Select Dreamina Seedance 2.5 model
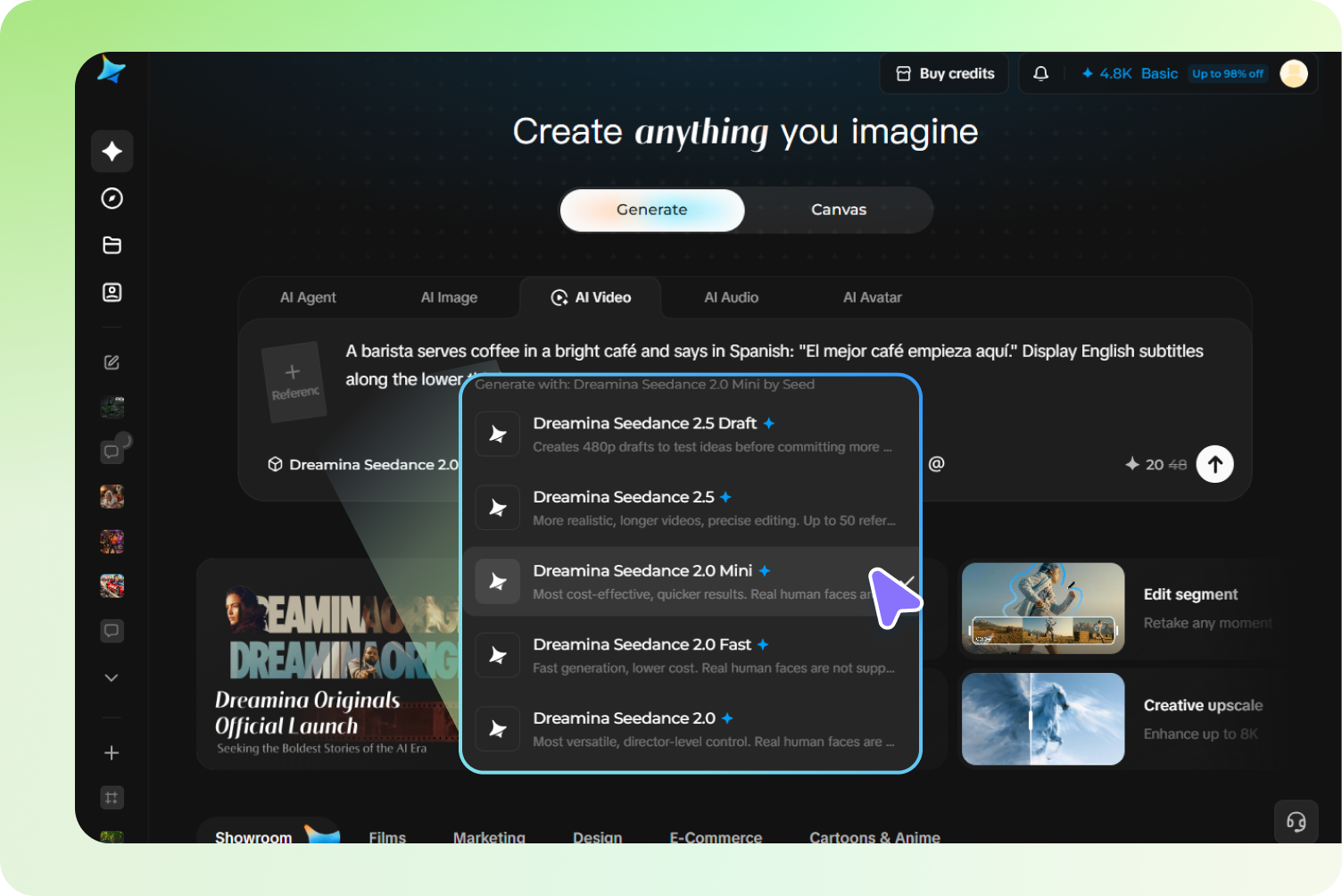The image size is (1342, 896). click(x=691, y=508)
